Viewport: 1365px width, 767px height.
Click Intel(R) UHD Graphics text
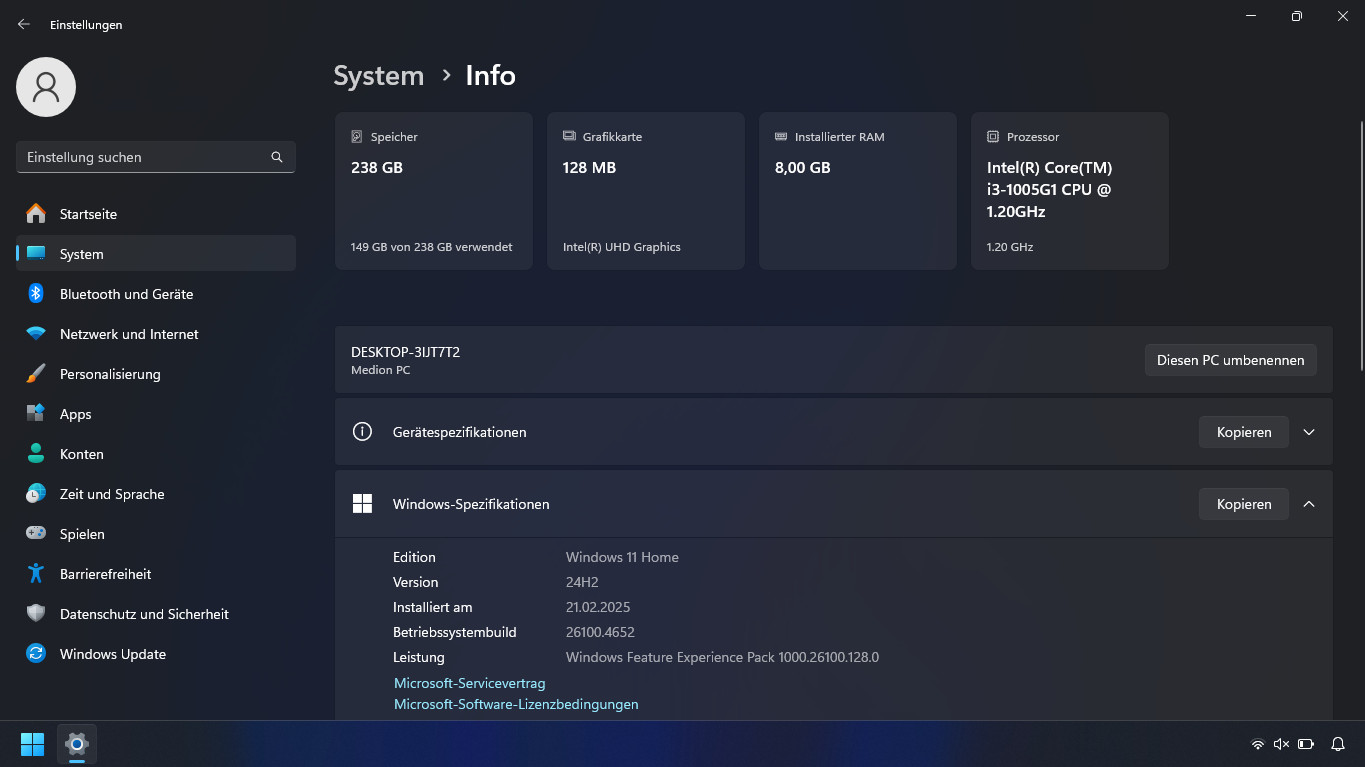[622, 247]
